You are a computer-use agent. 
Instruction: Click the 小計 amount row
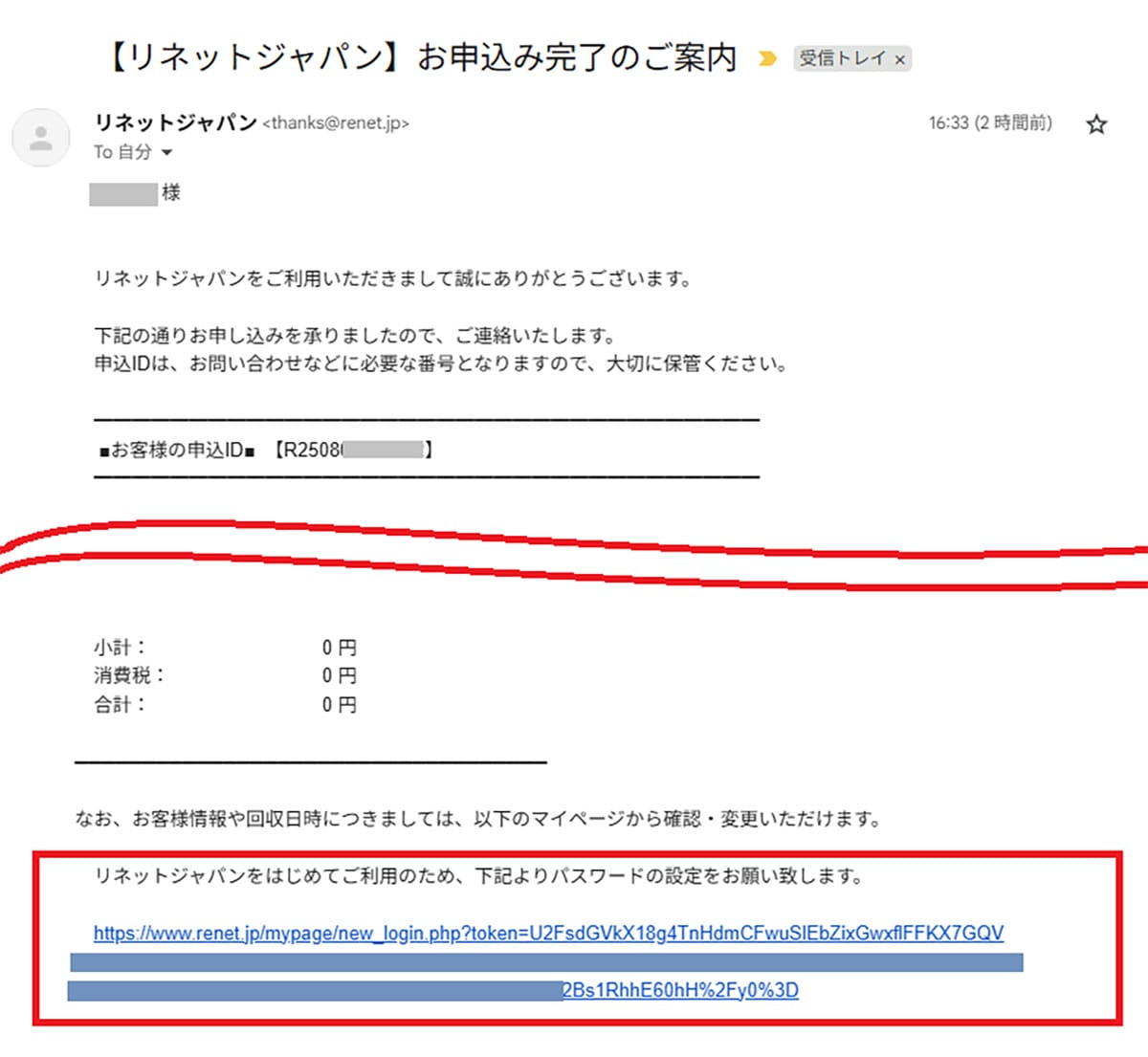[x=225, y=648]
